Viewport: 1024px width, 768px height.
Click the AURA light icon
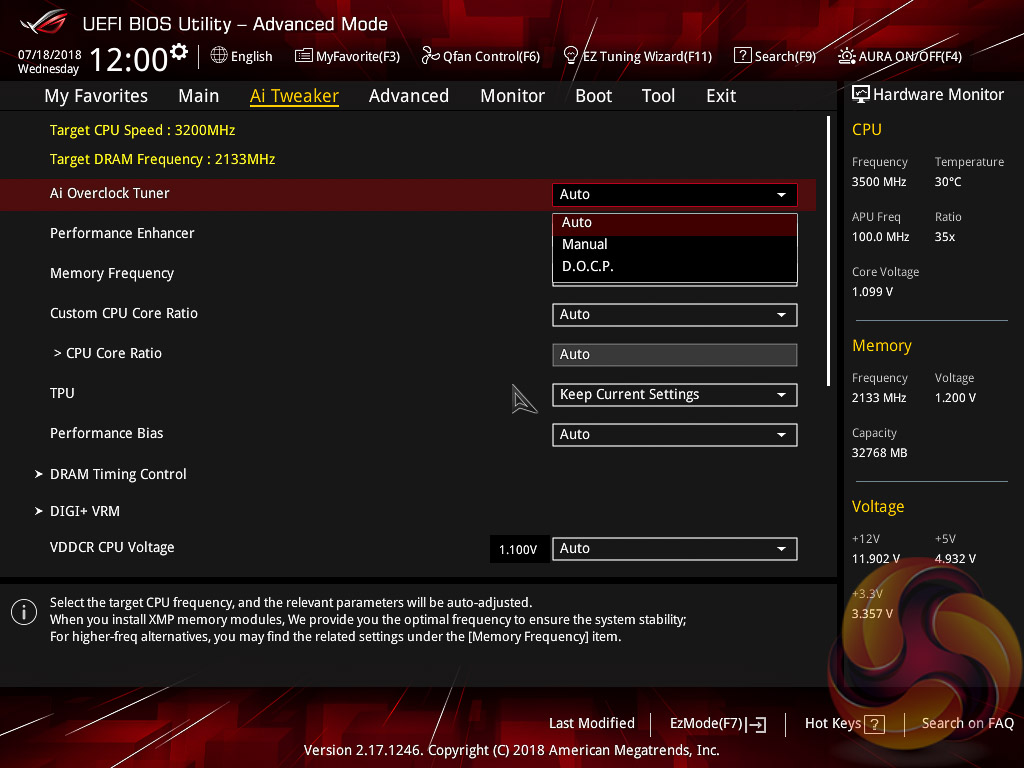846,56
